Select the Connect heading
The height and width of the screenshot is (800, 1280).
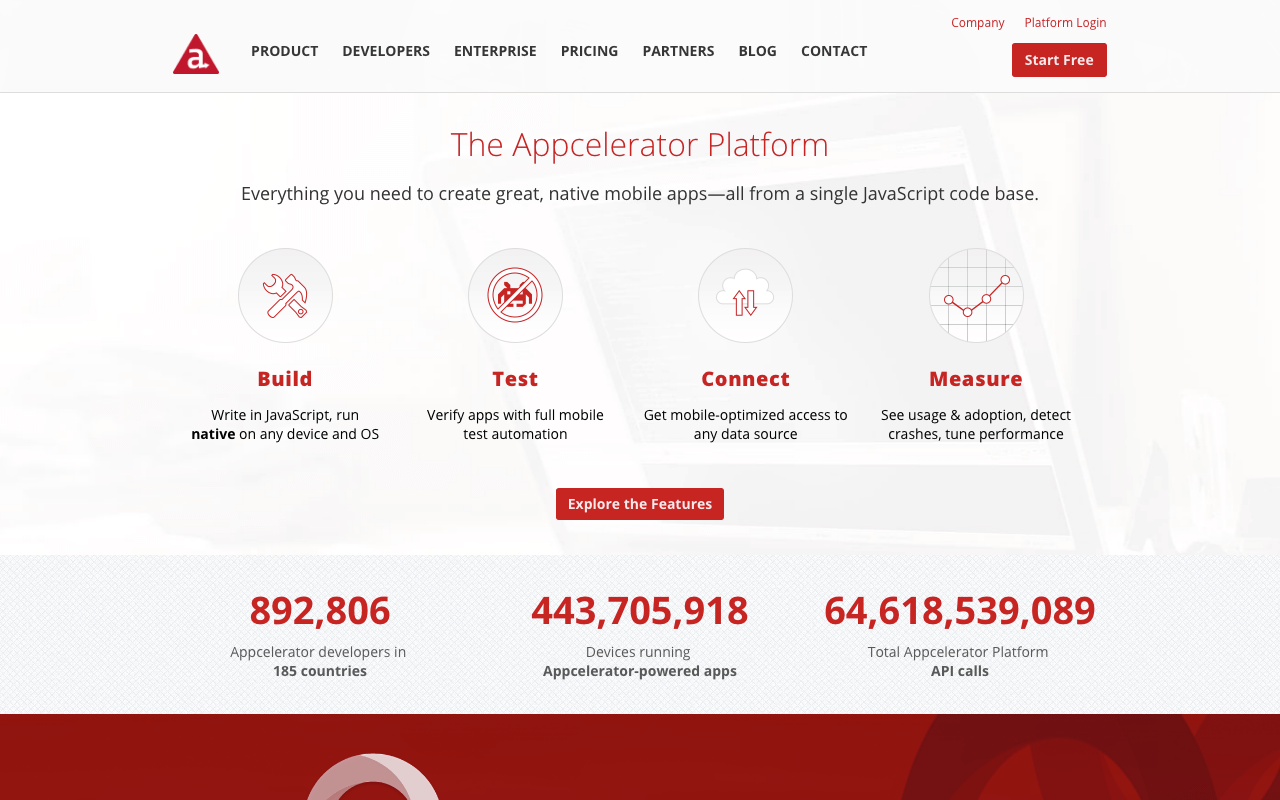coord(745,379)
